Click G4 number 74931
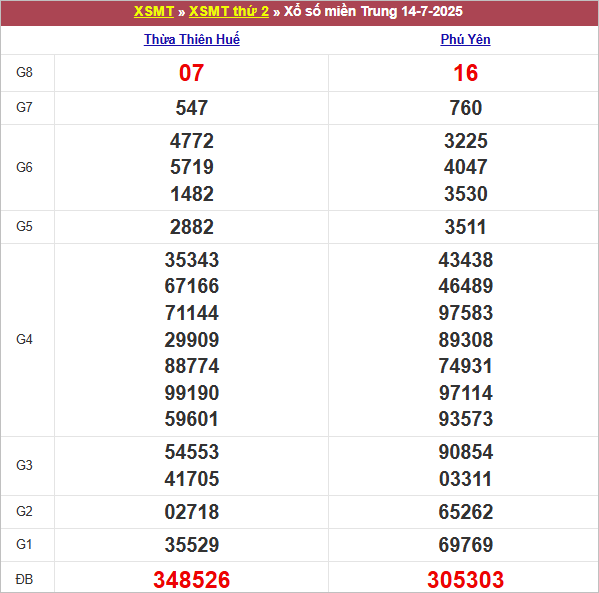599x593 pixels. pos(465,366)
